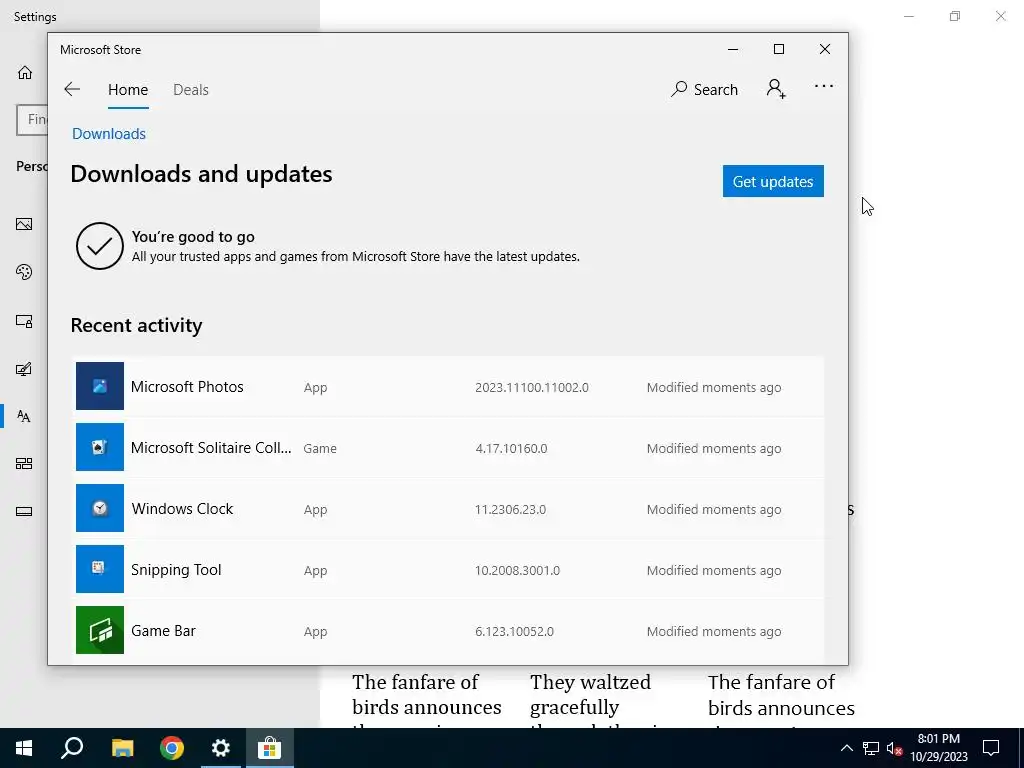Screen dimensions: 1024x768
Task: Open Taskbar icon in Settings sidebar
Action: [24, 511]
